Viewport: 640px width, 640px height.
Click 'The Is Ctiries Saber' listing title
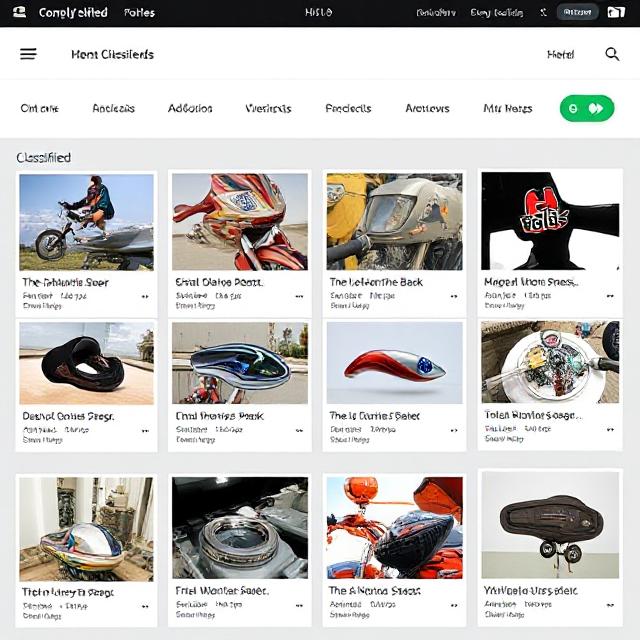(374, 416)
